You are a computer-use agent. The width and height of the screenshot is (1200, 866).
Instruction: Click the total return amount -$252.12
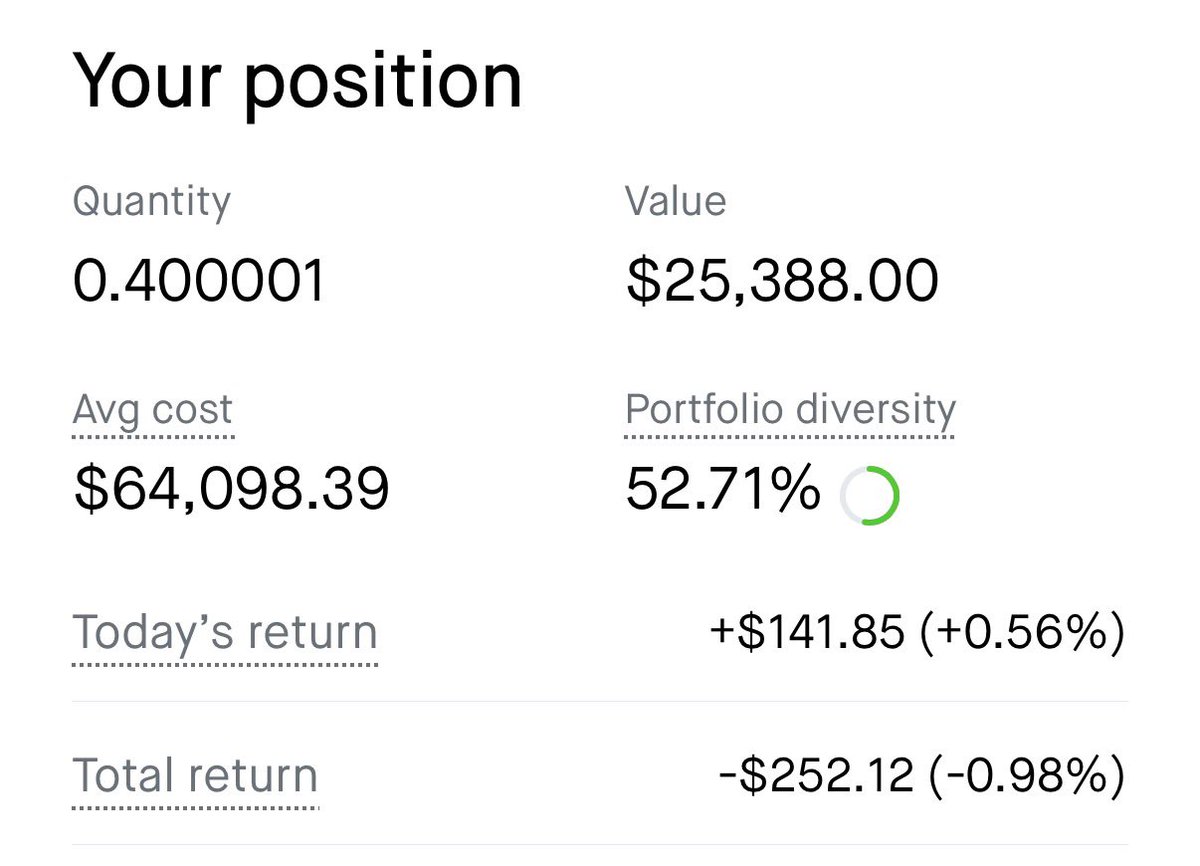pos(816,776)
